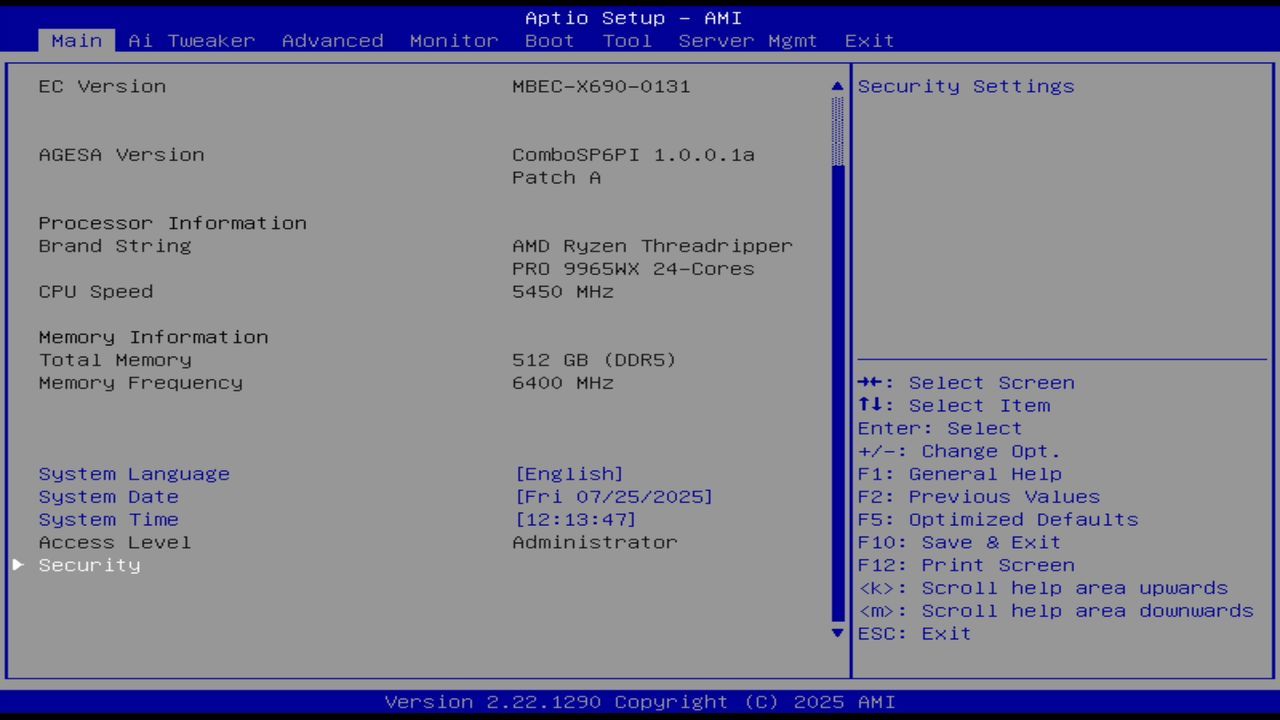Open the Exit tab
The image size is (1280, 720).
click(870, 41)
